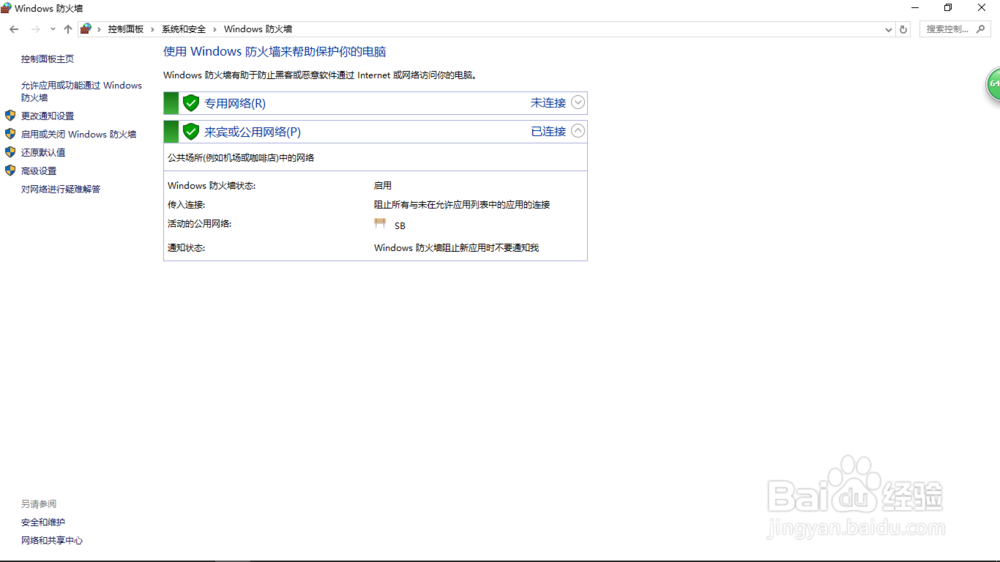Screen dimensions: 1000x562
Task: Click Windows 防火墙阻止新应用时不要通知我 text
Action: (x=456, y=248)
